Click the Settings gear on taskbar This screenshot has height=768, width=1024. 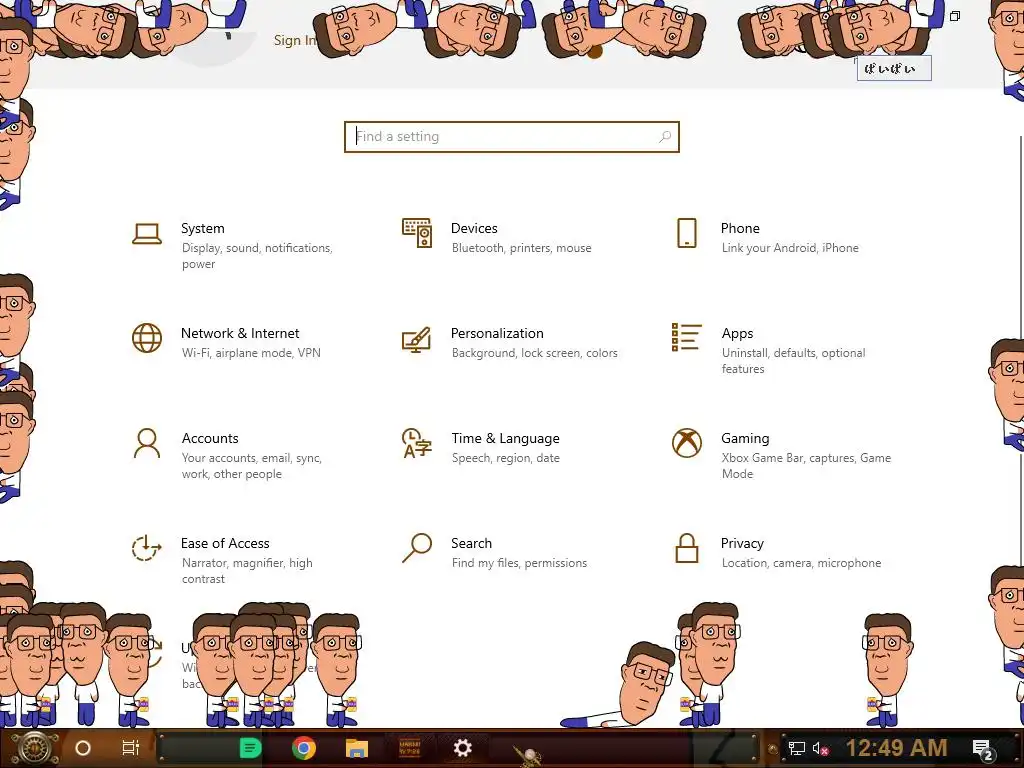[x=462, y=748]
